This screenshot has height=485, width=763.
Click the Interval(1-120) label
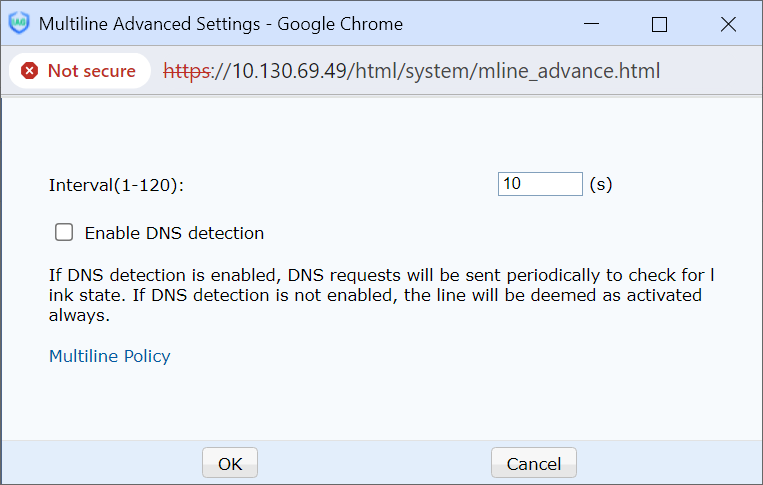tap(117, 185)
